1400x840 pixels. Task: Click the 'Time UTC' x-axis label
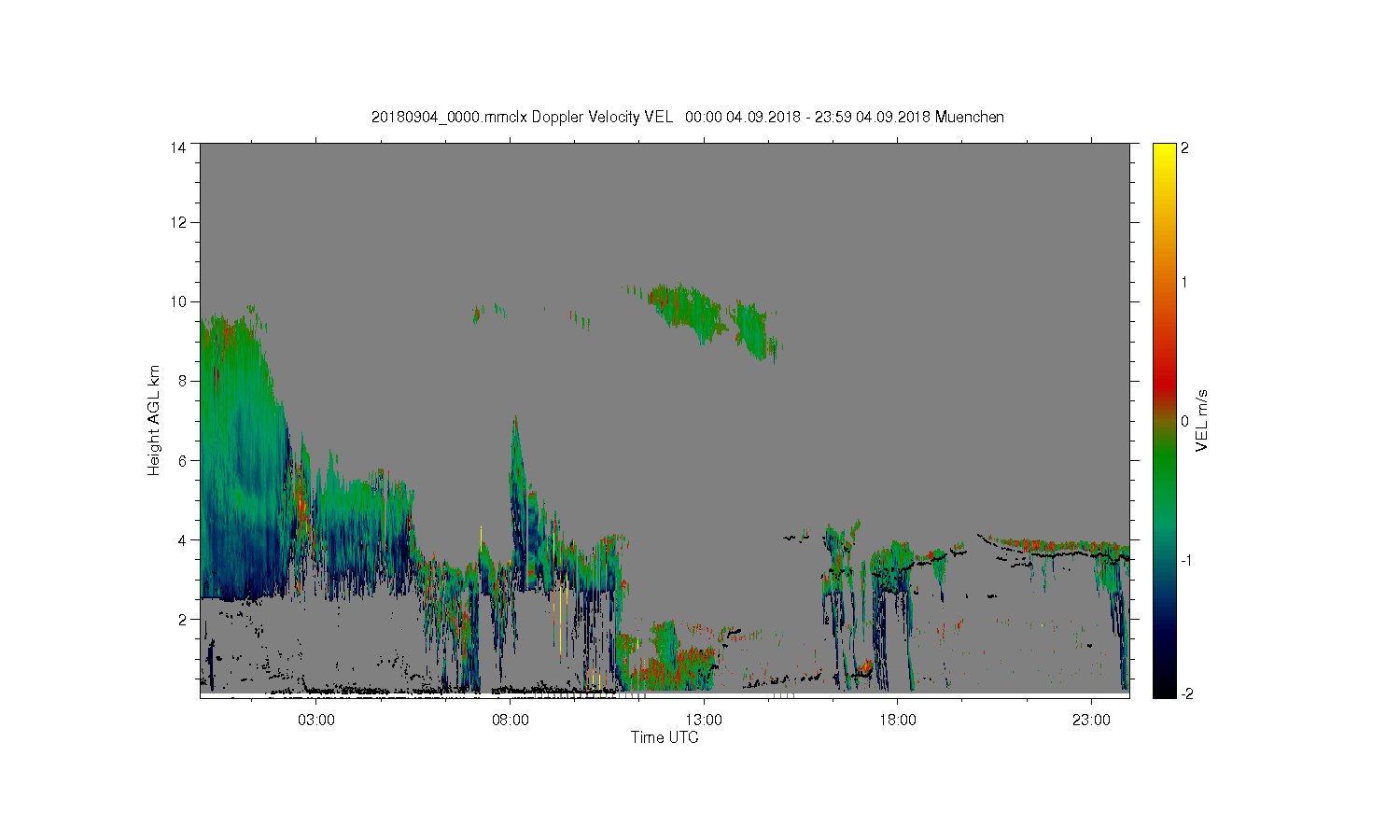(x=665, y=737)
